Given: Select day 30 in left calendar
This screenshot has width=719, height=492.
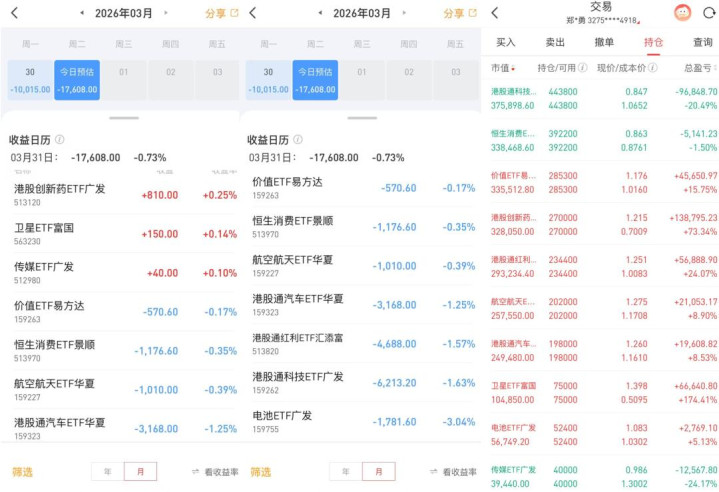Looking at the screenshot, I should 30,80.
